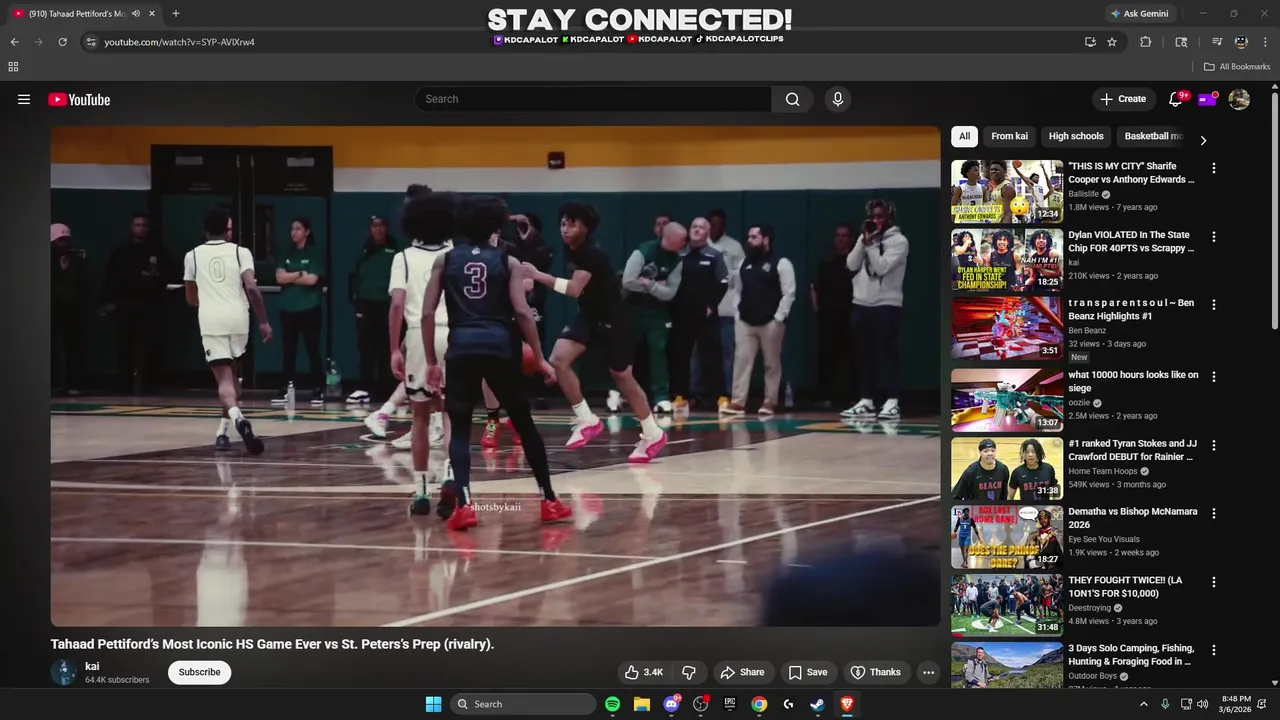Click the page vertical scrollbar

click(1274, 210)
